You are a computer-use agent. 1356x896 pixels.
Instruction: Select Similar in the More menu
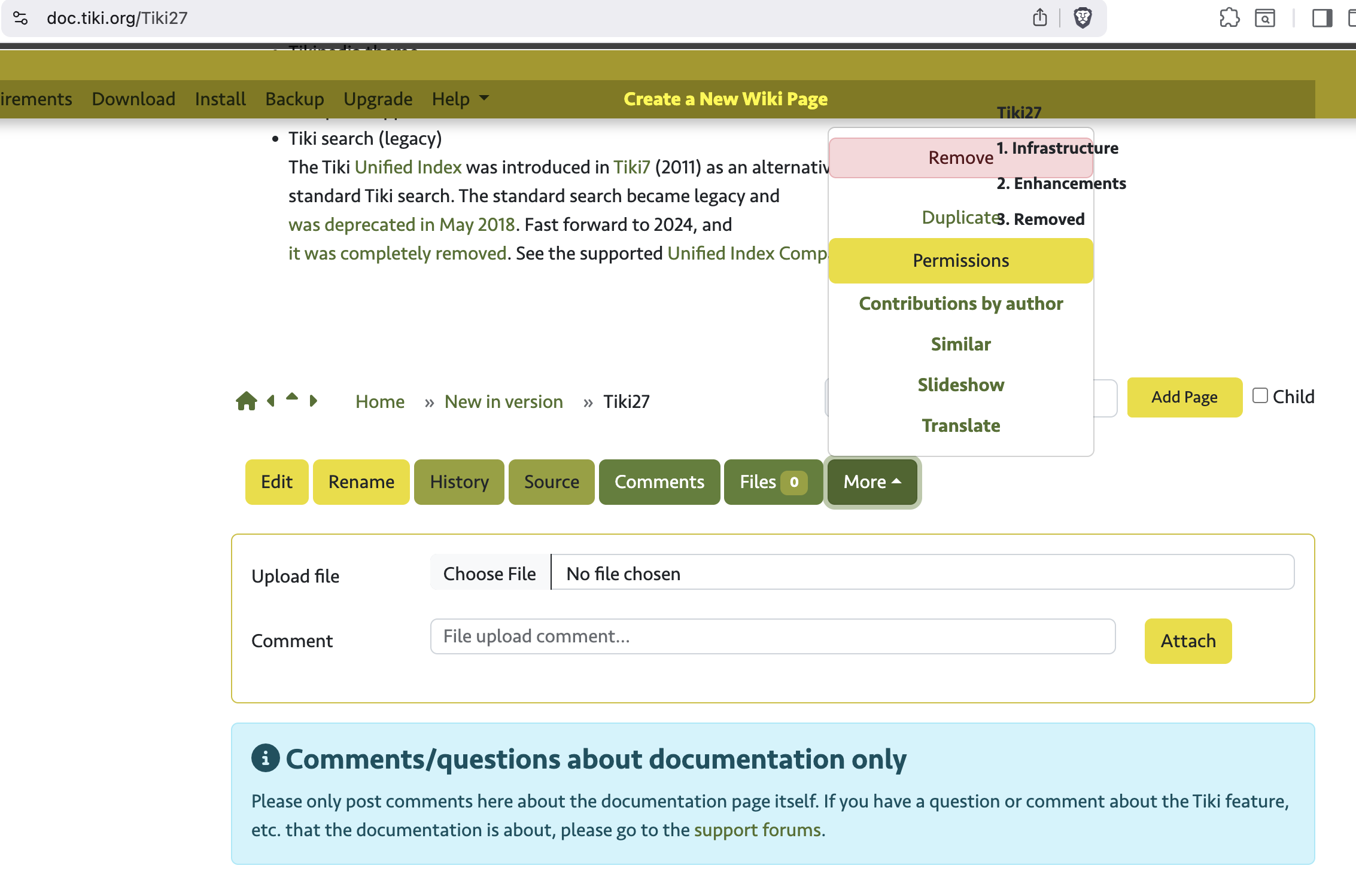(961, 345)
